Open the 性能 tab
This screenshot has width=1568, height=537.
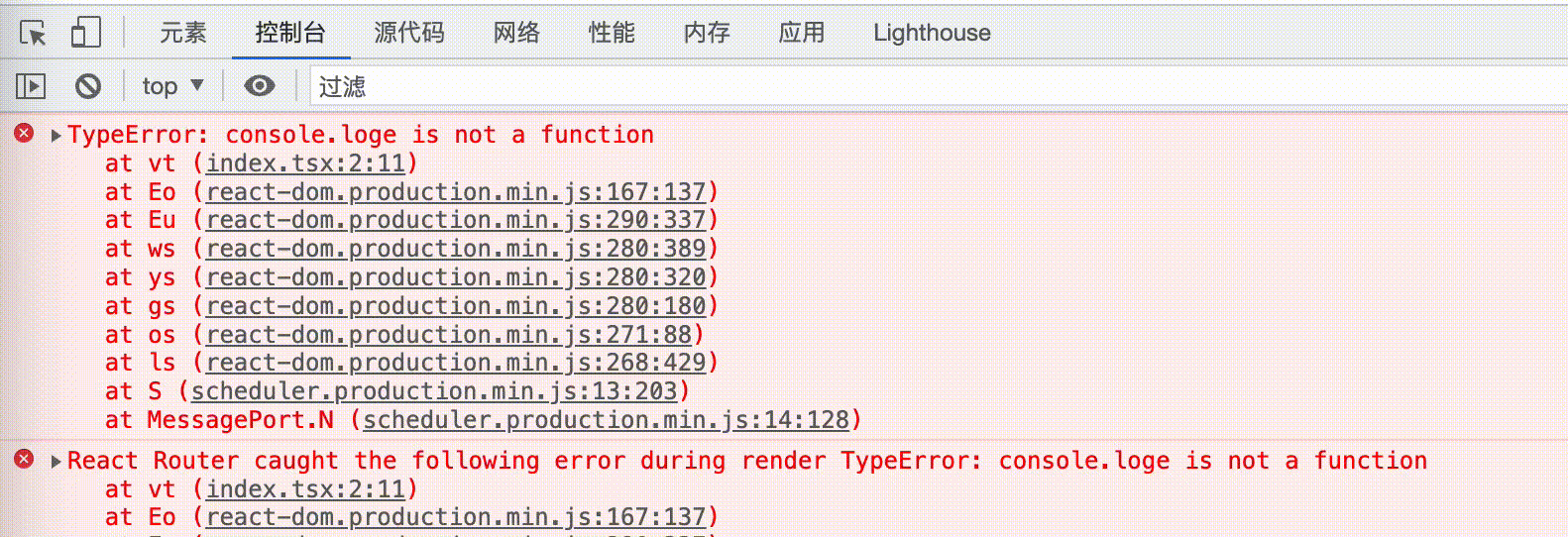[612, 33]
